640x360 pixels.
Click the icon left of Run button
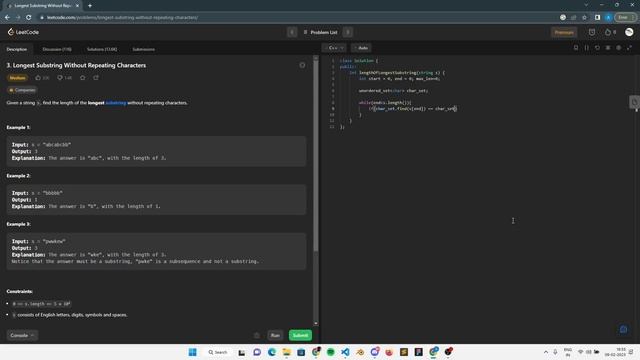click(256, 335)
